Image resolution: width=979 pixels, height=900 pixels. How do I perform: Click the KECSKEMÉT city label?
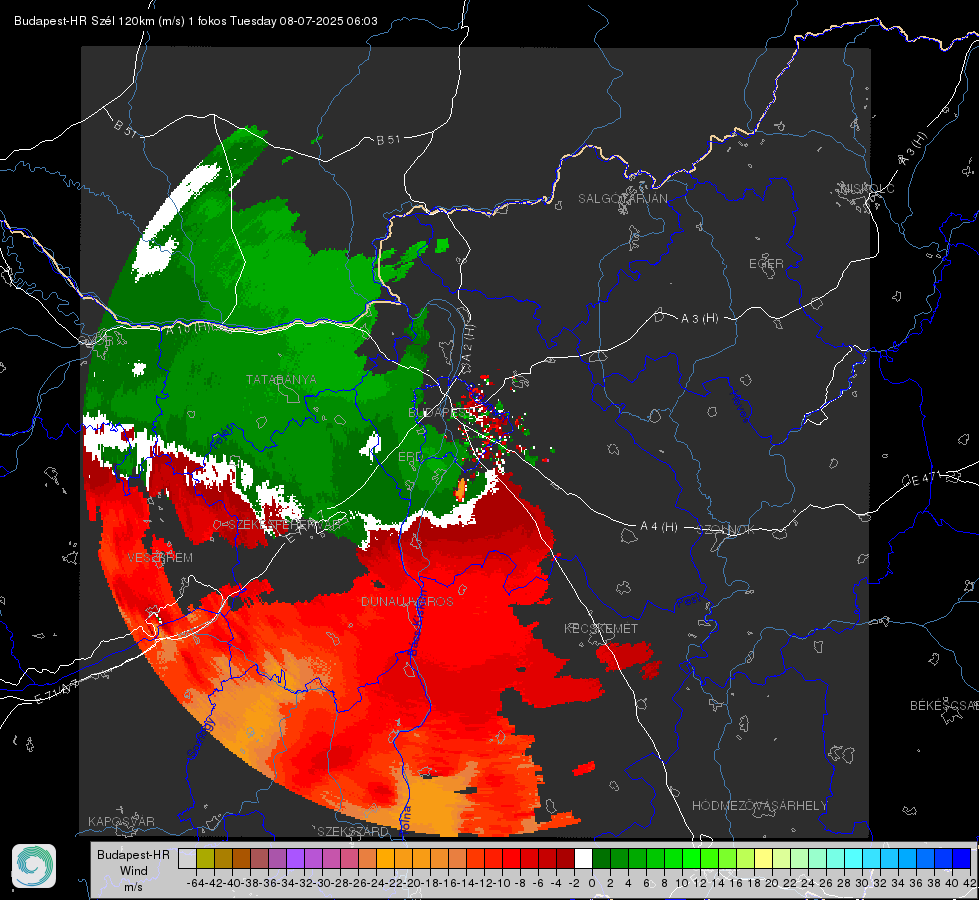tap(601, 628)
